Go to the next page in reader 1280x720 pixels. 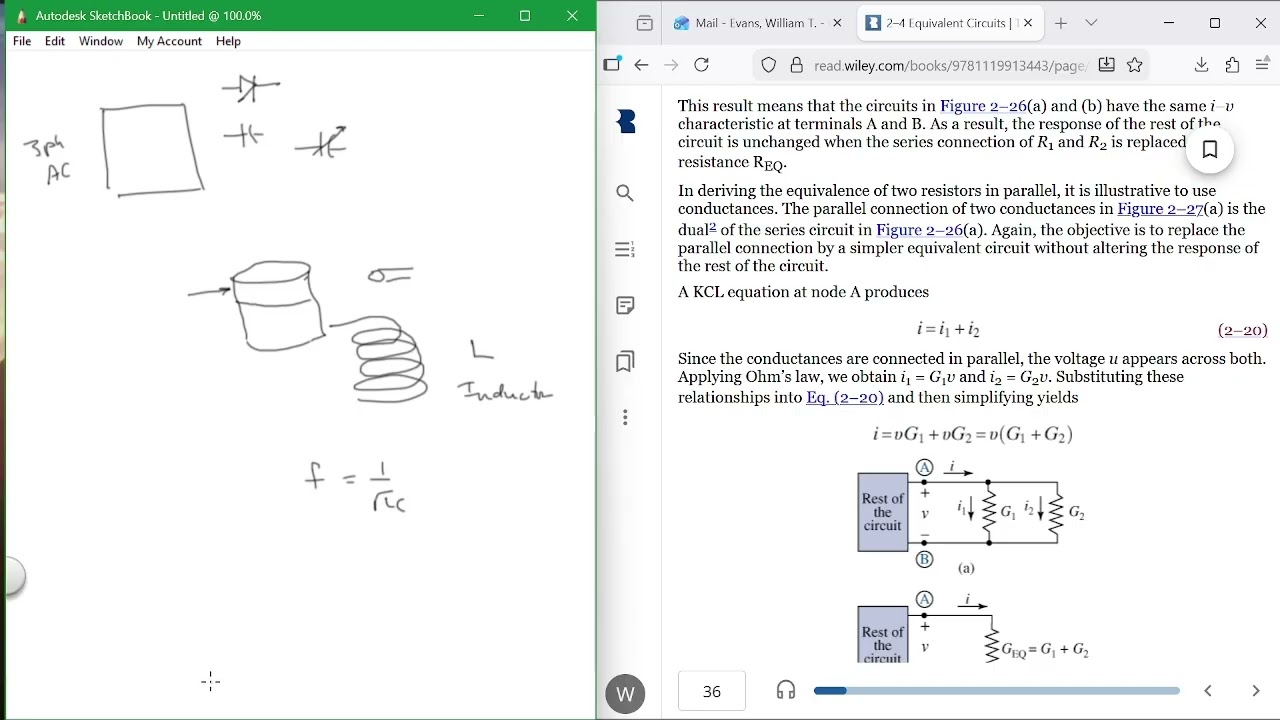click(x=1256, y=691)
